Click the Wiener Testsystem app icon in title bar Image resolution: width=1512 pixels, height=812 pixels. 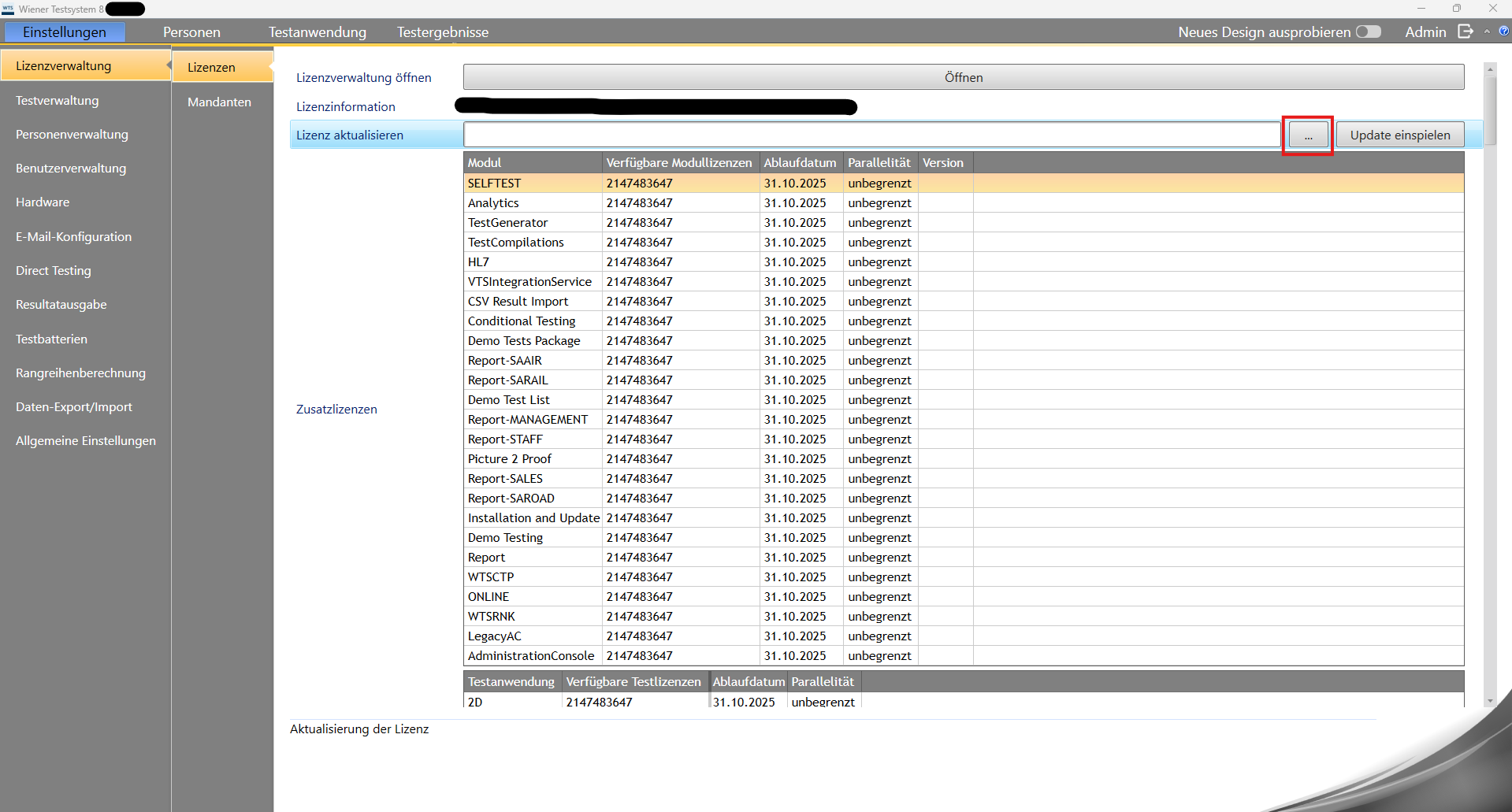coord(9,9)
